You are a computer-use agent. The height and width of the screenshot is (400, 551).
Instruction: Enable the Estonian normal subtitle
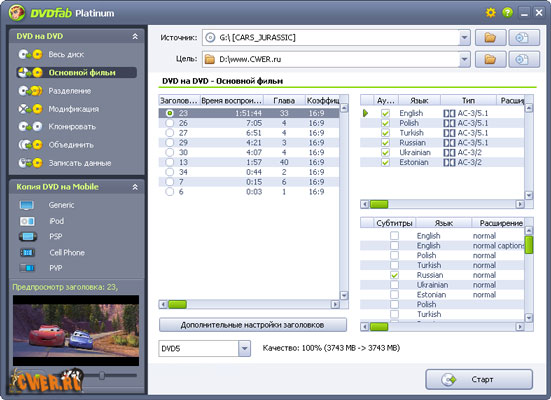[x=395, y=295]
